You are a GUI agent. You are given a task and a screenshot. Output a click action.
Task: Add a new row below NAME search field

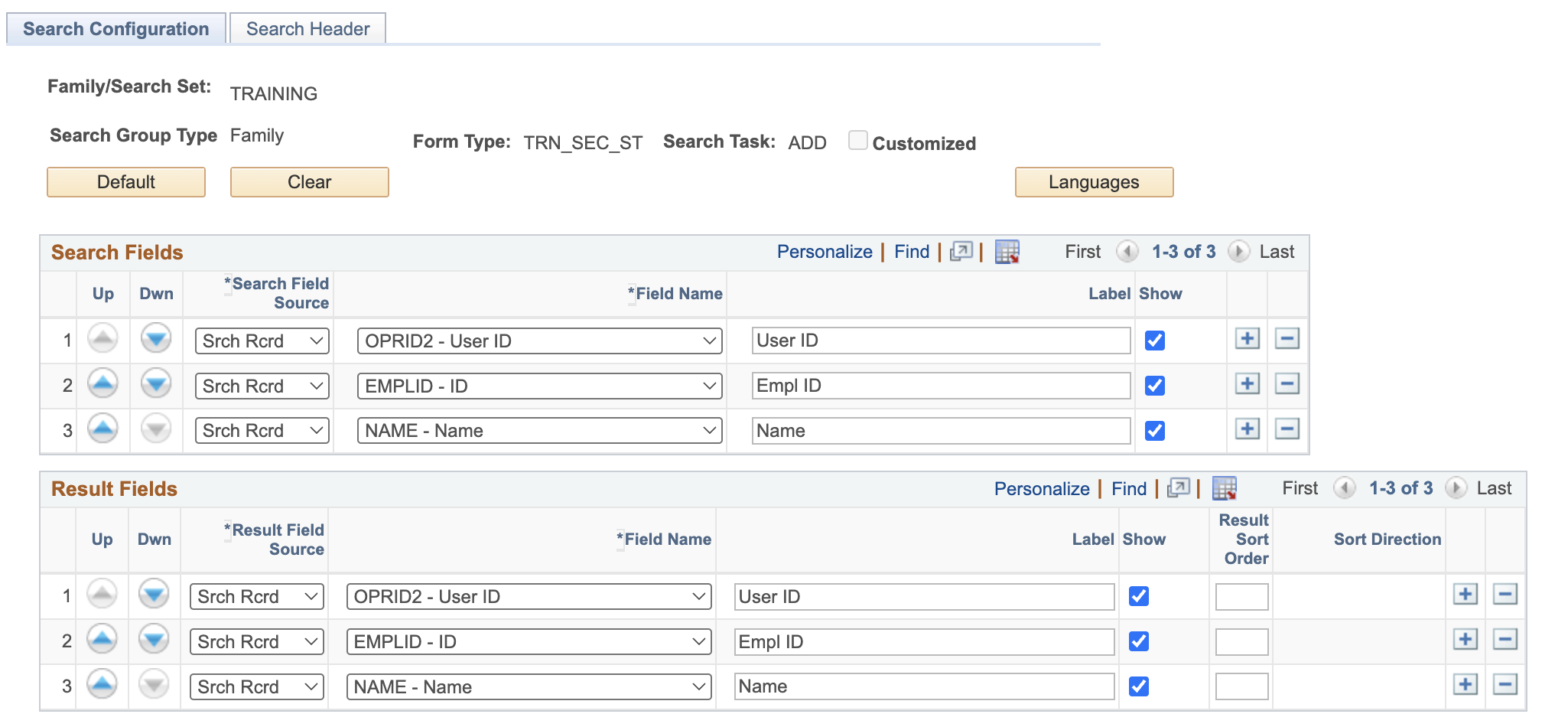click(x=1247, y=429)
